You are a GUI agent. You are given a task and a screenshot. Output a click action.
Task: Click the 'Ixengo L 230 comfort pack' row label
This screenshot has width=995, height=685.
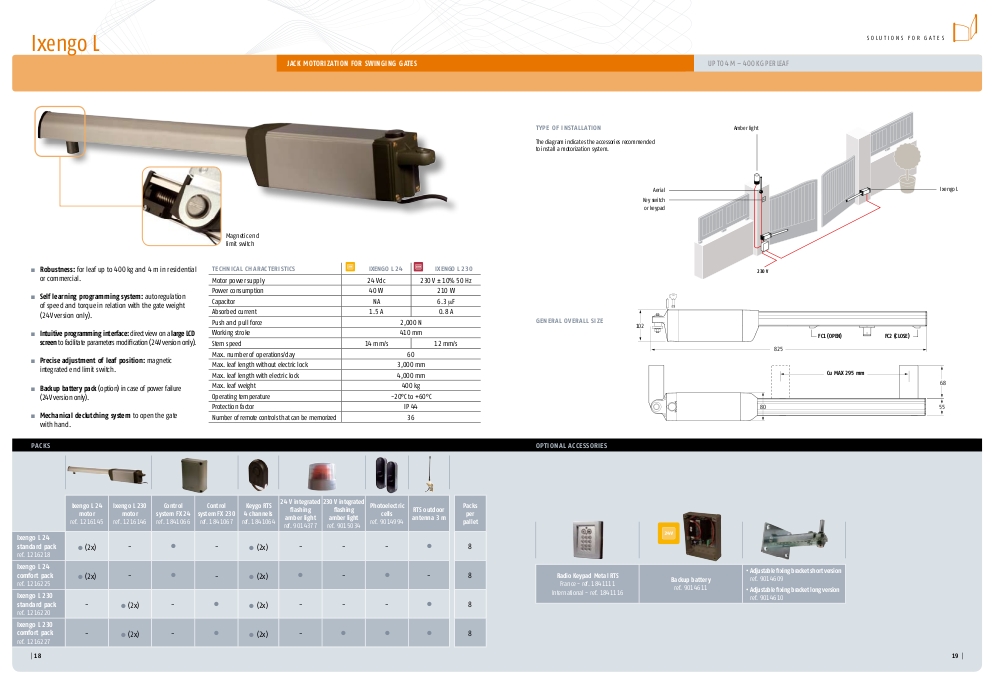coord(37,633)
